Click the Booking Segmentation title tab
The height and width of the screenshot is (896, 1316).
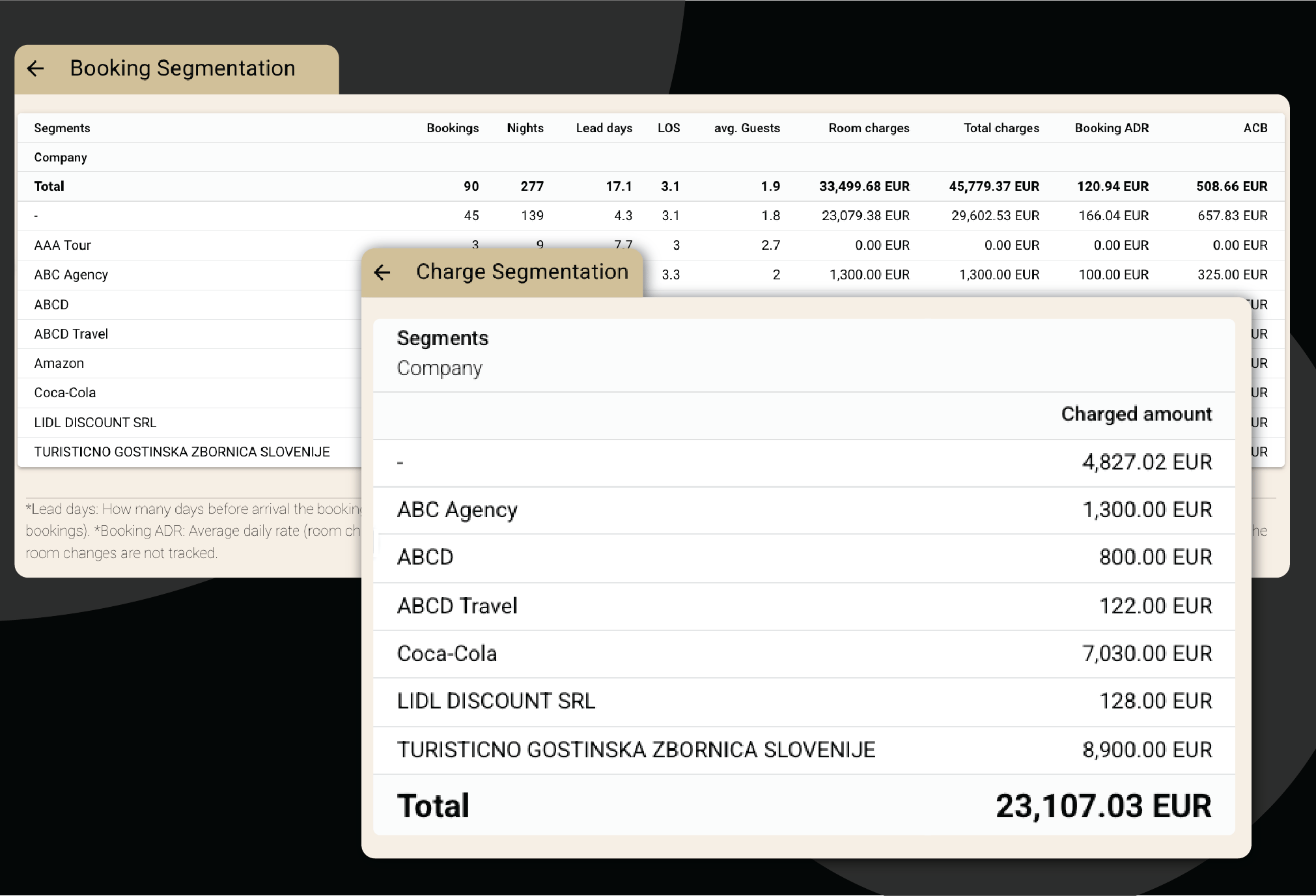pyautogui.click(x=182, y=68)
